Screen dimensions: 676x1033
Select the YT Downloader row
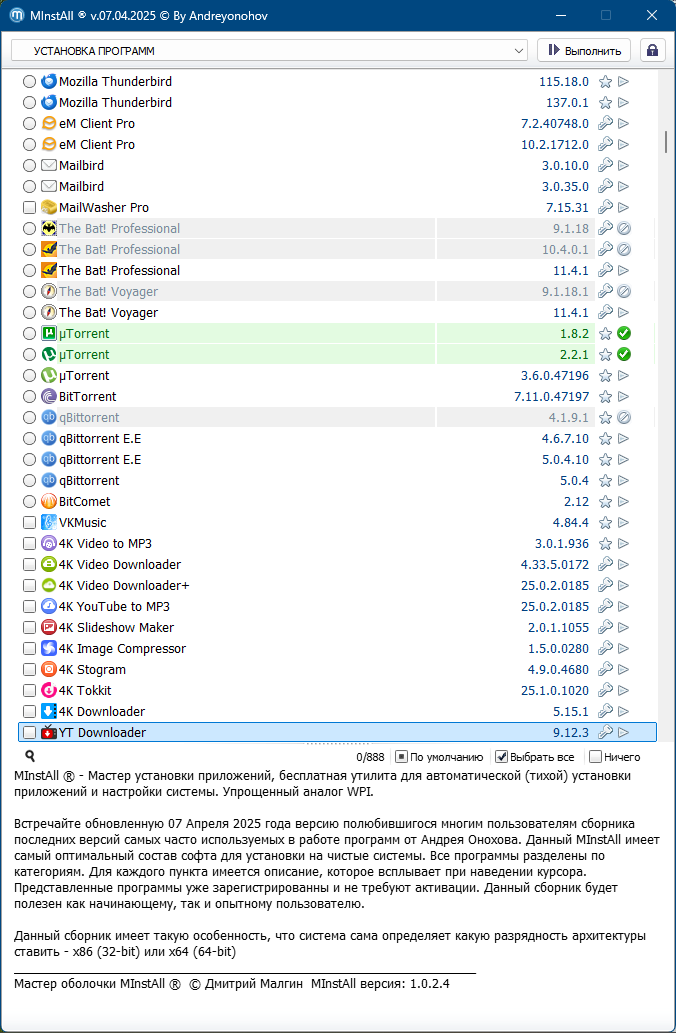coord(337,732)
